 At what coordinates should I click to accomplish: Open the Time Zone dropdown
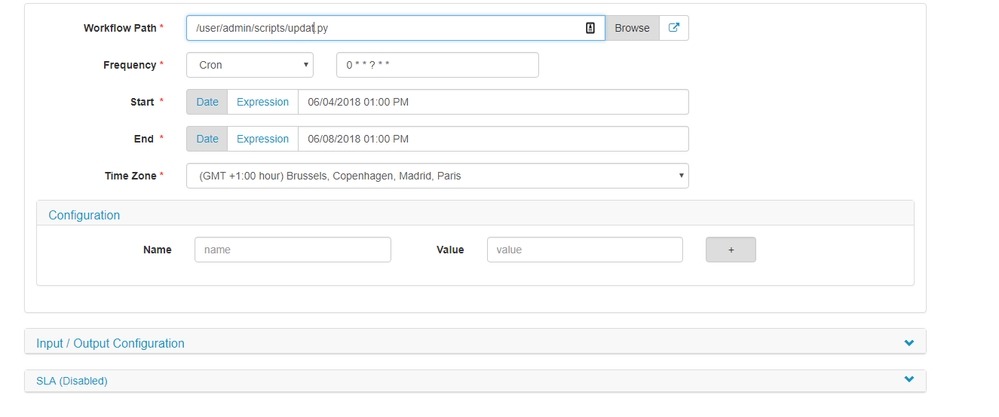click(437, 176)
